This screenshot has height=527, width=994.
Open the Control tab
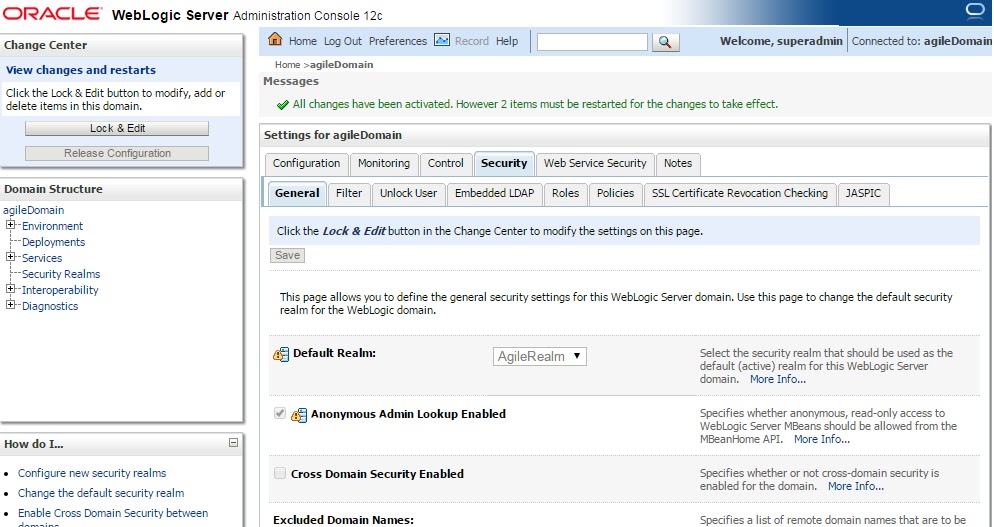(446, 164)
